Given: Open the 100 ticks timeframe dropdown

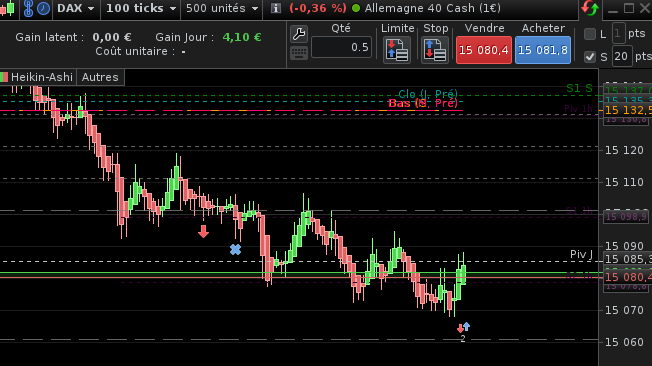Looking at the screenshot, I should click(x=141, y=8).
